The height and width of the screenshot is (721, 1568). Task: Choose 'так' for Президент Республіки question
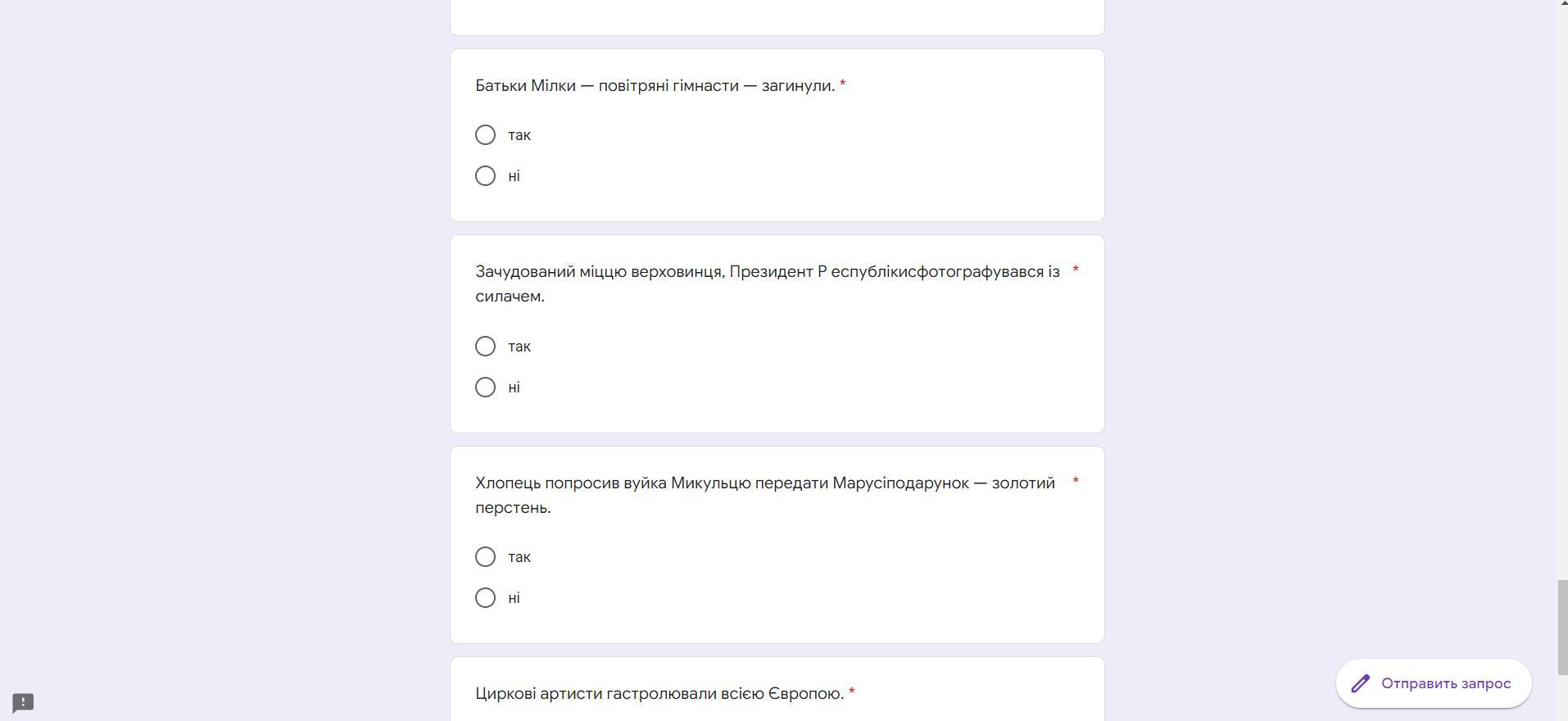tap(485, 347)
